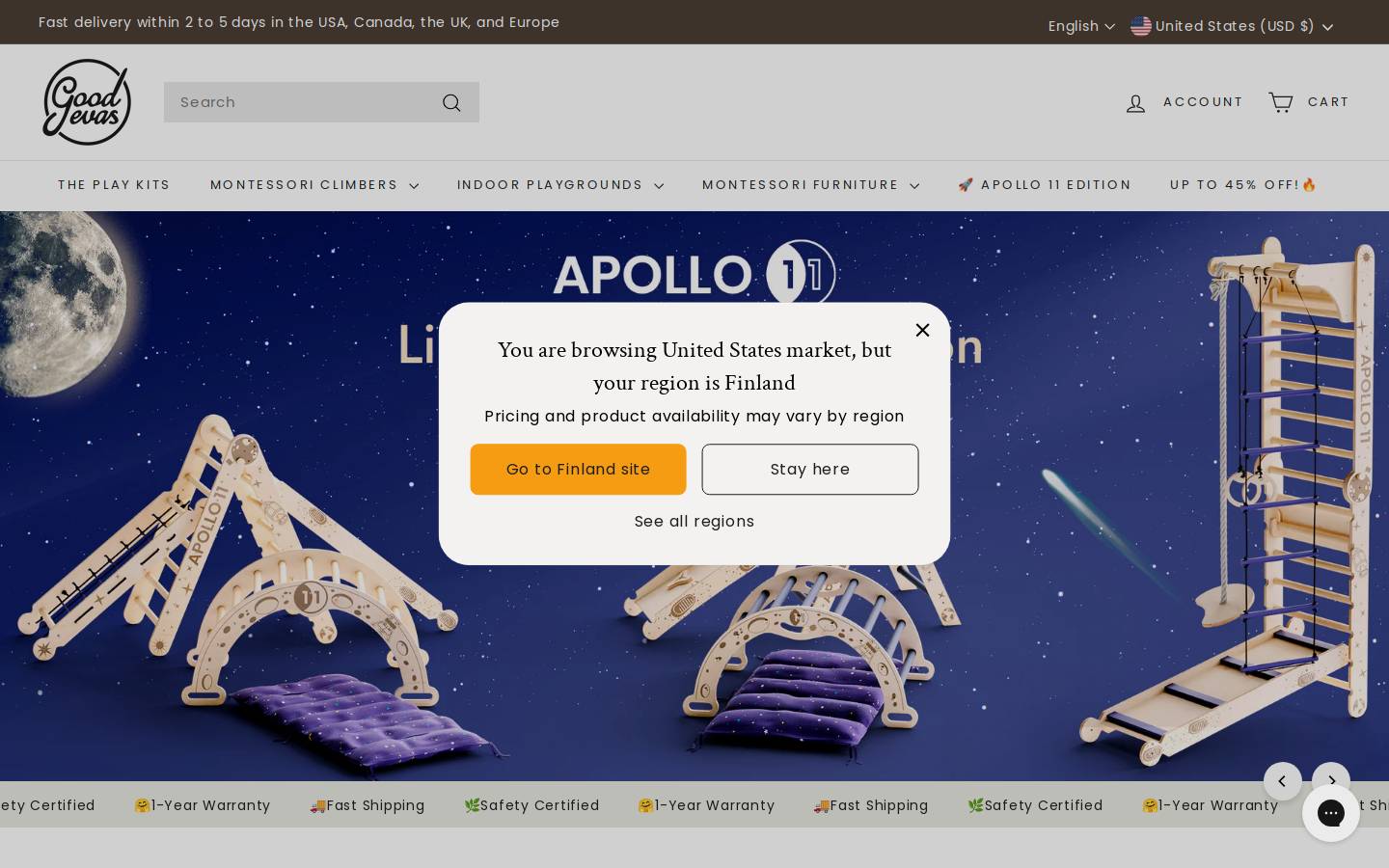Click the search magnifier icon
This screenshot has height=868, width=1389.
(x=451, y=102)
